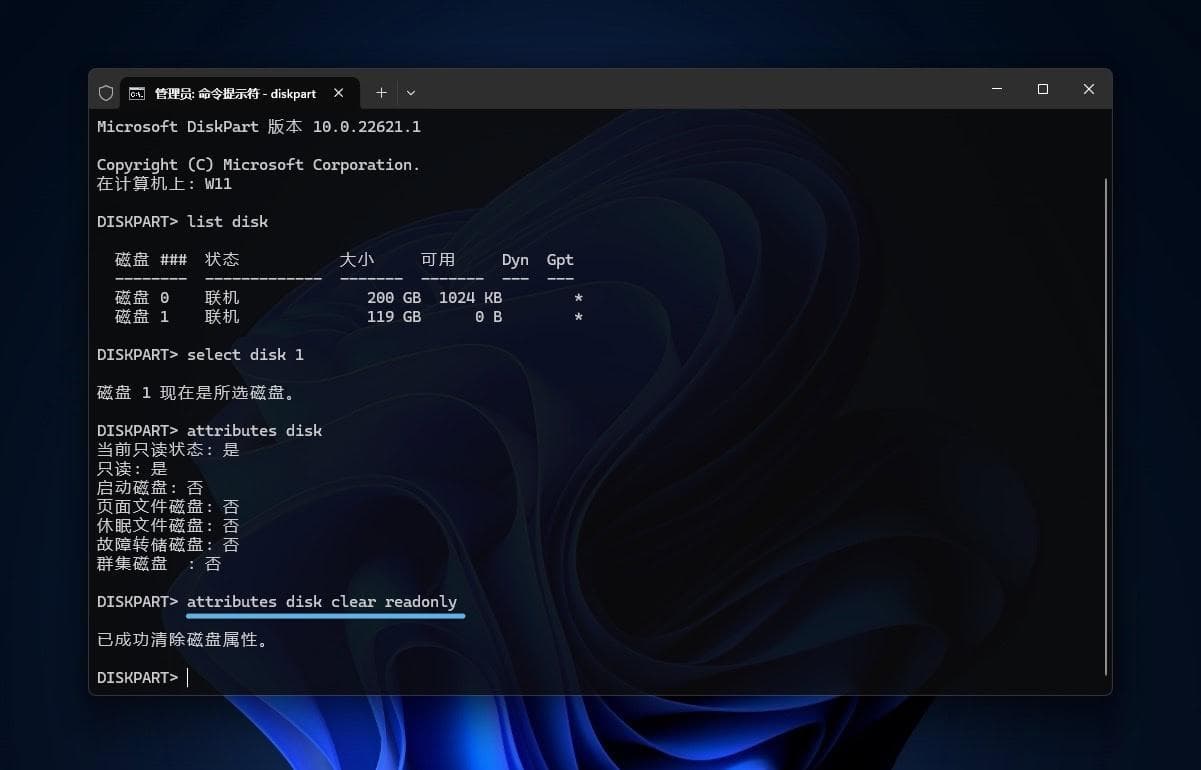Click the shield icon in the tab bar

[106, 92]
